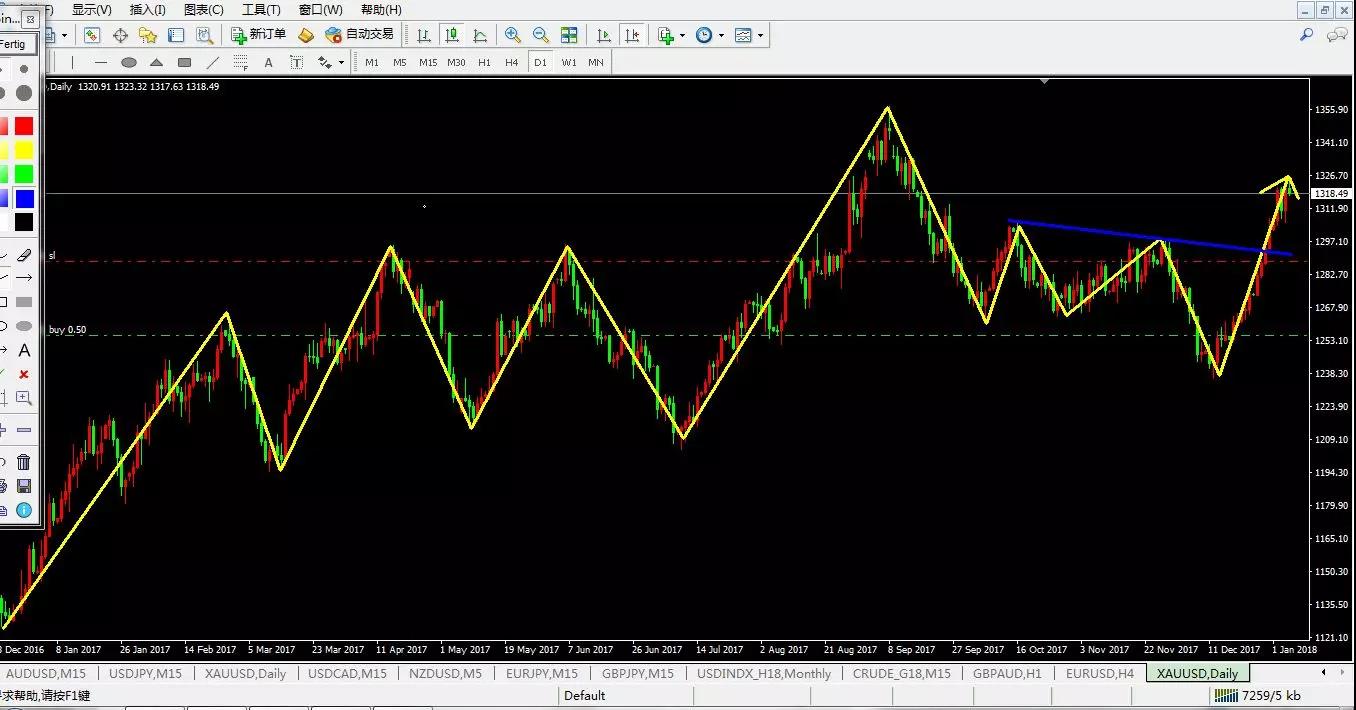Pick the black color swatch in paint panel
Image resolution: width=1356 pixels, height=710 pixels.
pyautogui.click(x=24, y=222)
